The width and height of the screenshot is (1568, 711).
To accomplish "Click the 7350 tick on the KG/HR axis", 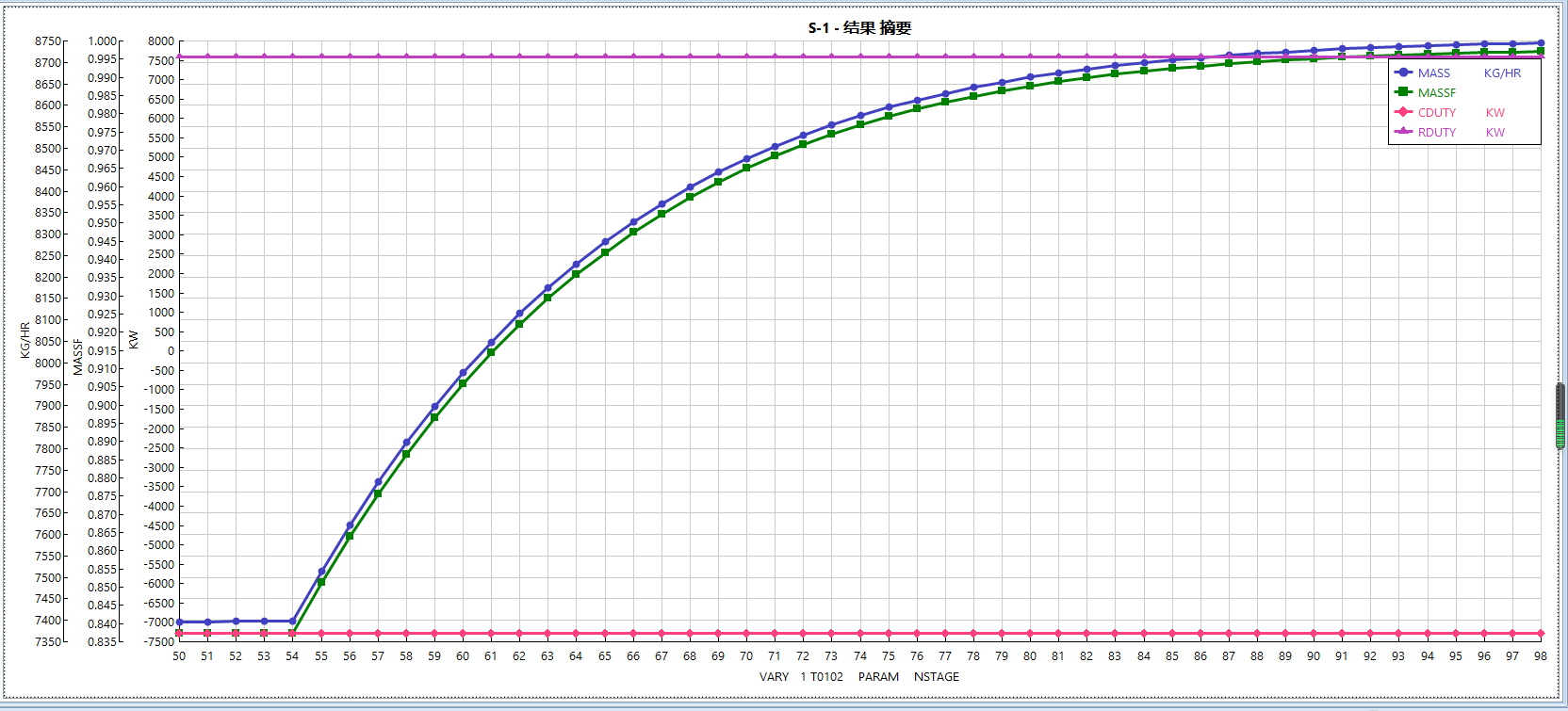I will coord(48,641).
